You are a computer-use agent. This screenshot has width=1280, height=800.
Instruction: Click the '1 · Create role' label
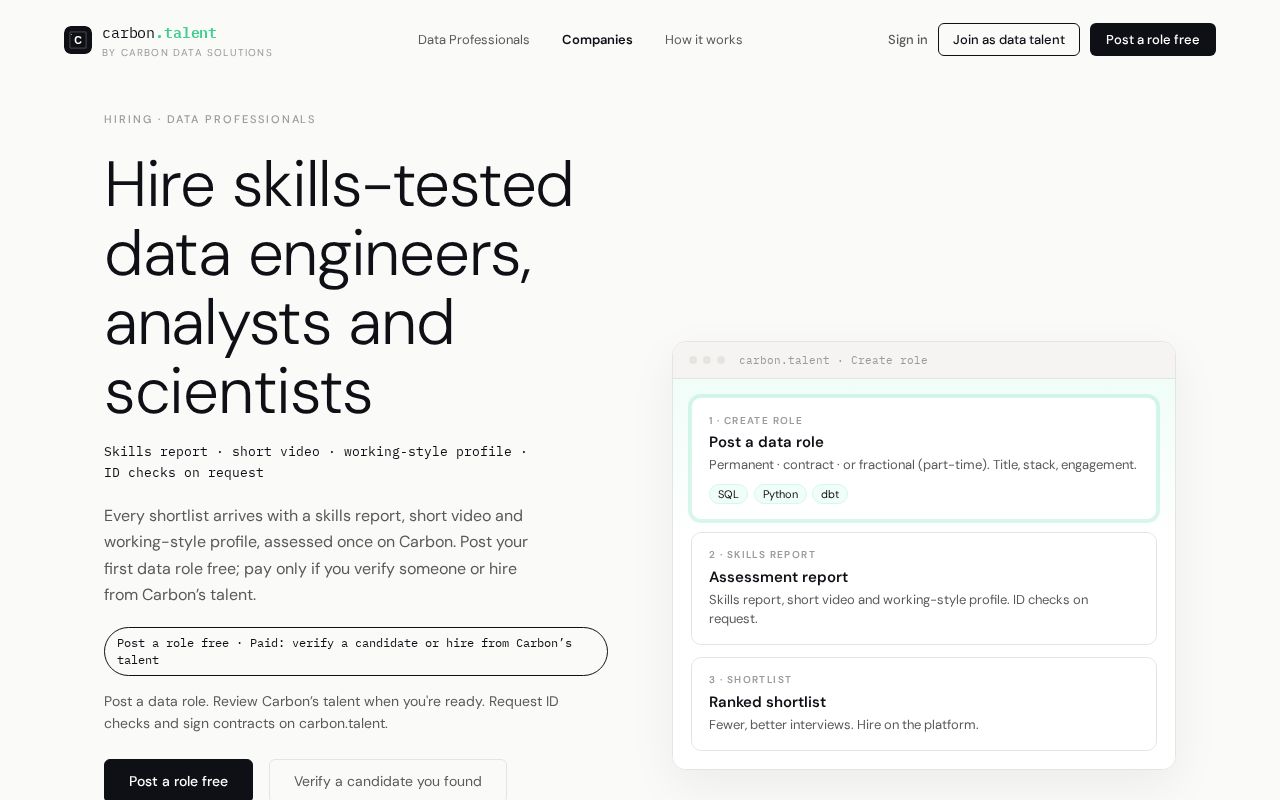point(756,421)
